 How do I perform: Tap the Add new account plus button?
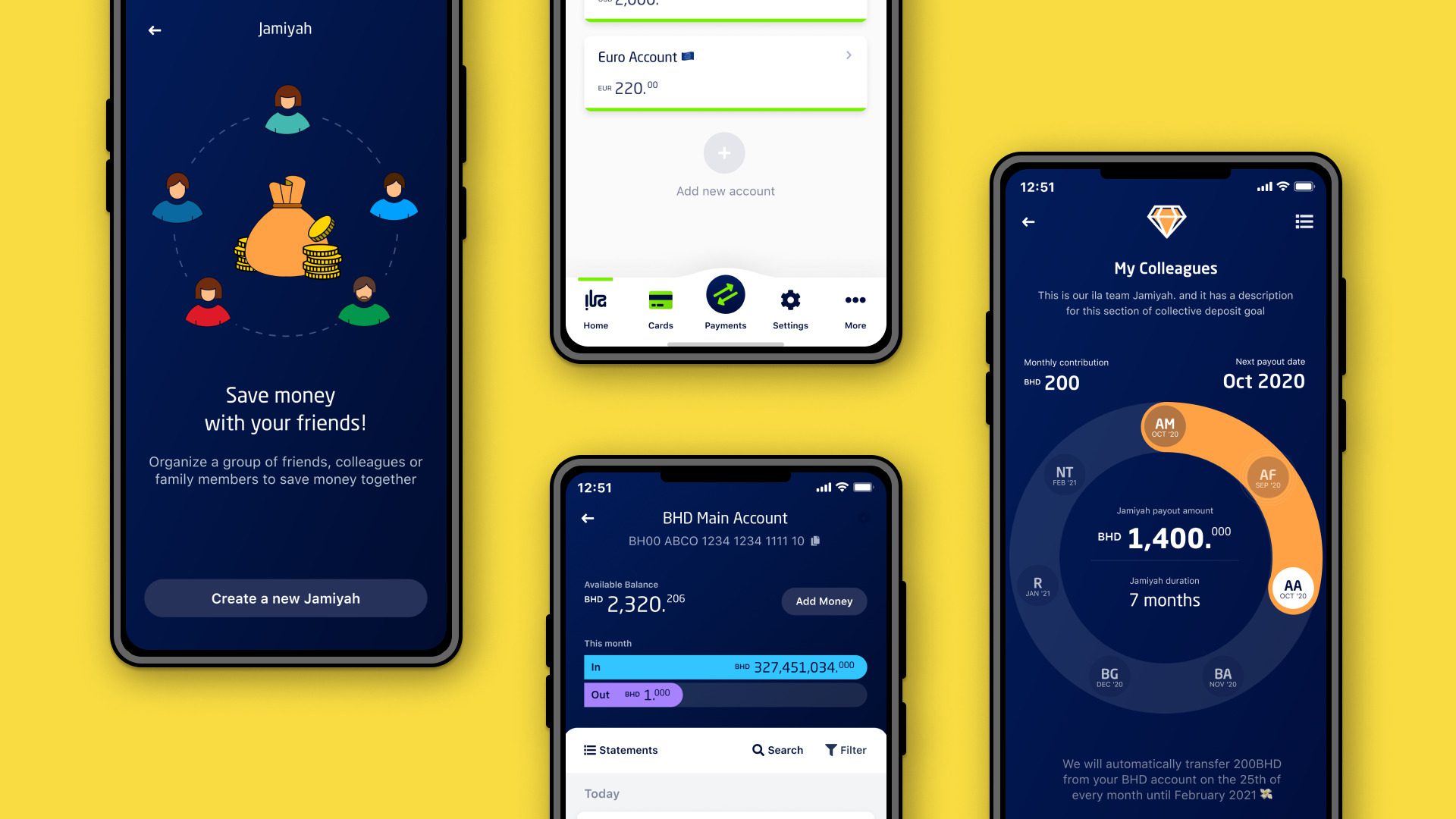(723, 152)
